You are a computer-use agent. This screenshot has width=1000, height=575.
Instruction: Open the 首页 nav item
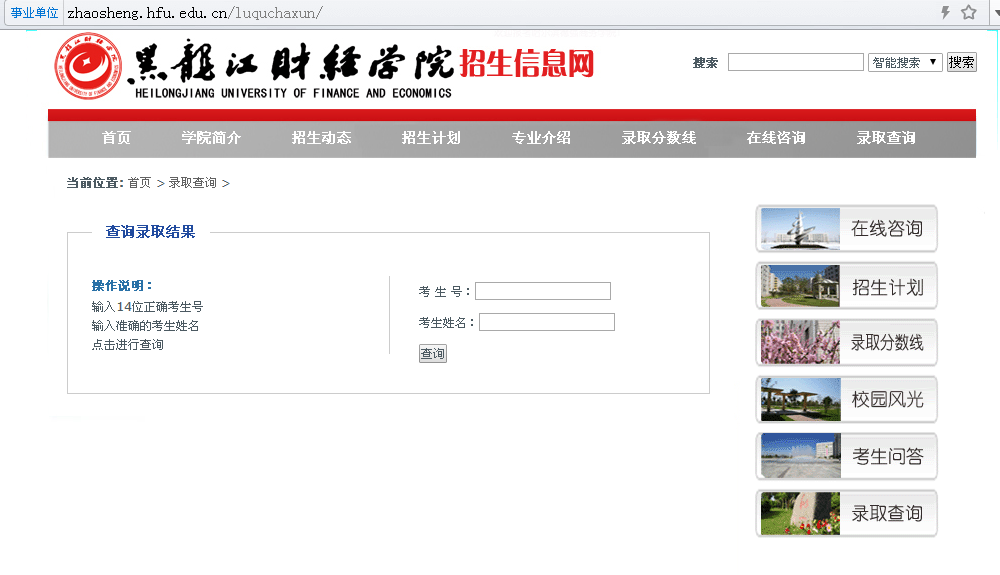coord(116,138)
